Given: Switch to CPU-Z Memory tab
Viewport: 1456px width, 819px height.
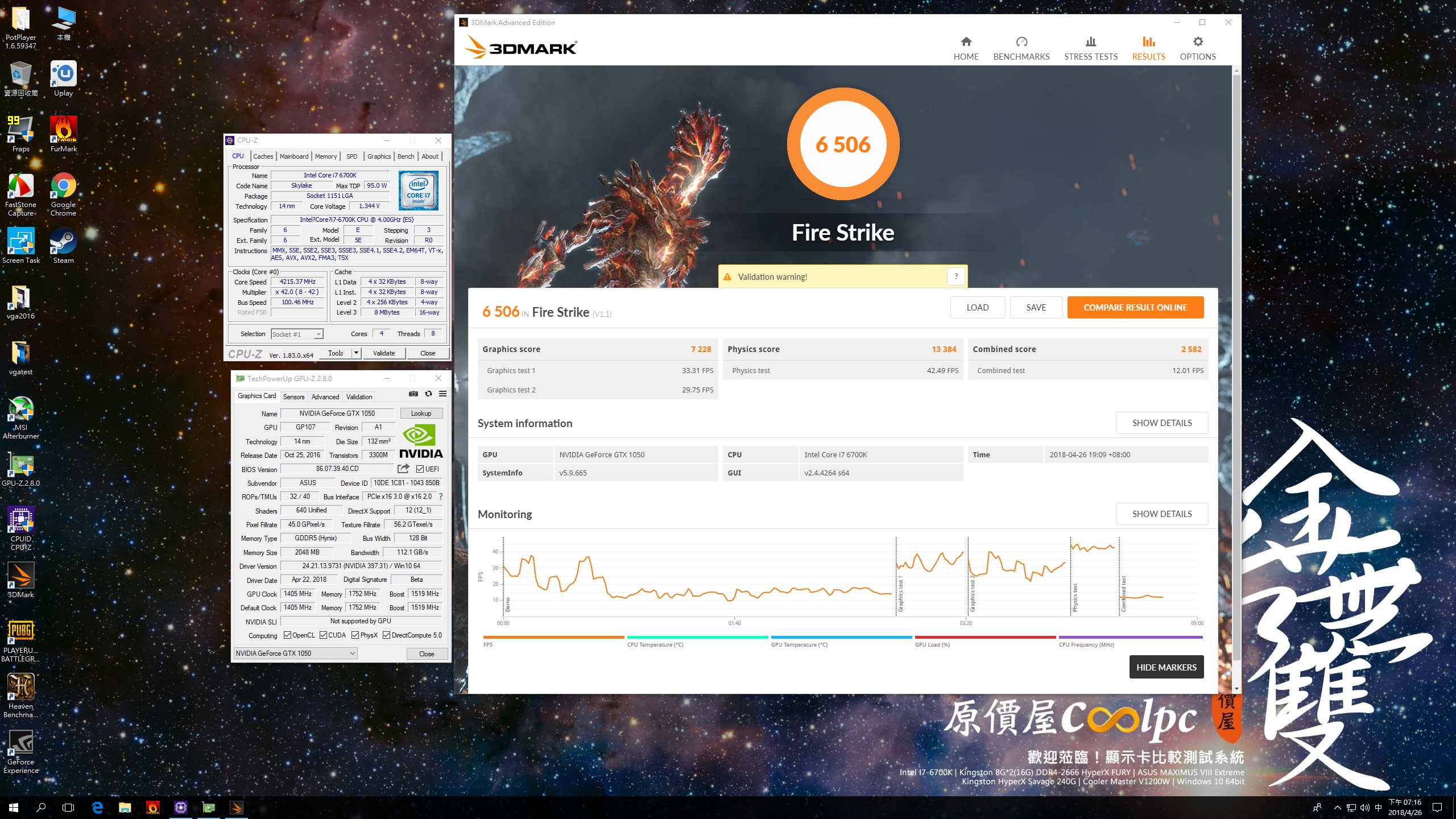Looking at the screenshot, I should click(326, 156).
